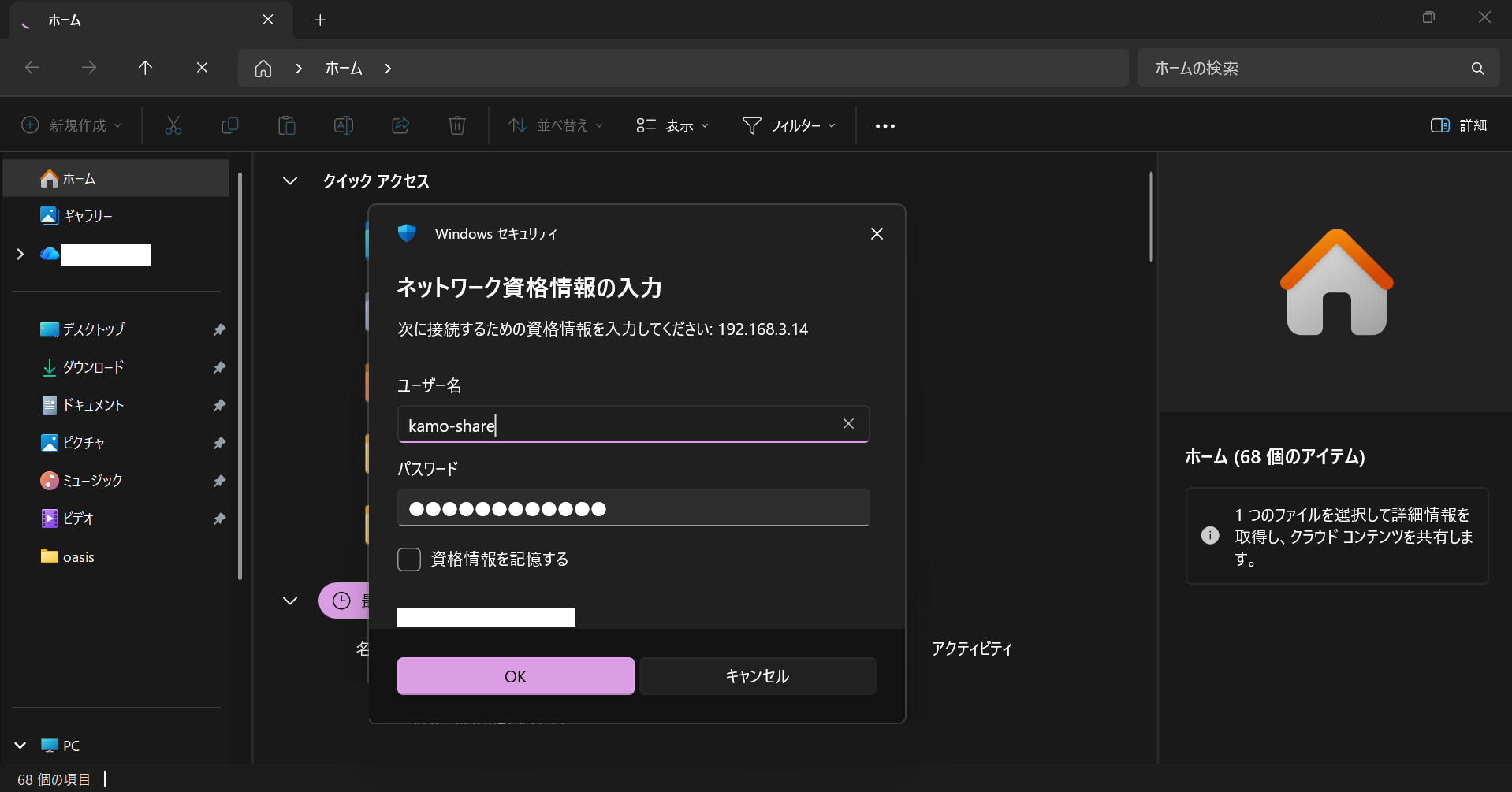Click the Delete (trash) icon

pyautogui.click(x=456, y=125)
